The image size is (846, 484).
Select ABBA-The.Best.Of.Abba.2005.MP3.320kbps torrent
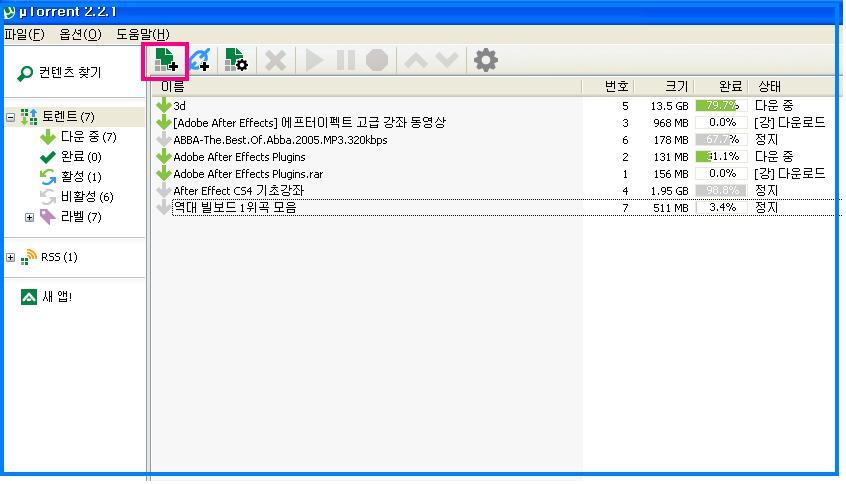pyautogui.click(x=495, y=140)
